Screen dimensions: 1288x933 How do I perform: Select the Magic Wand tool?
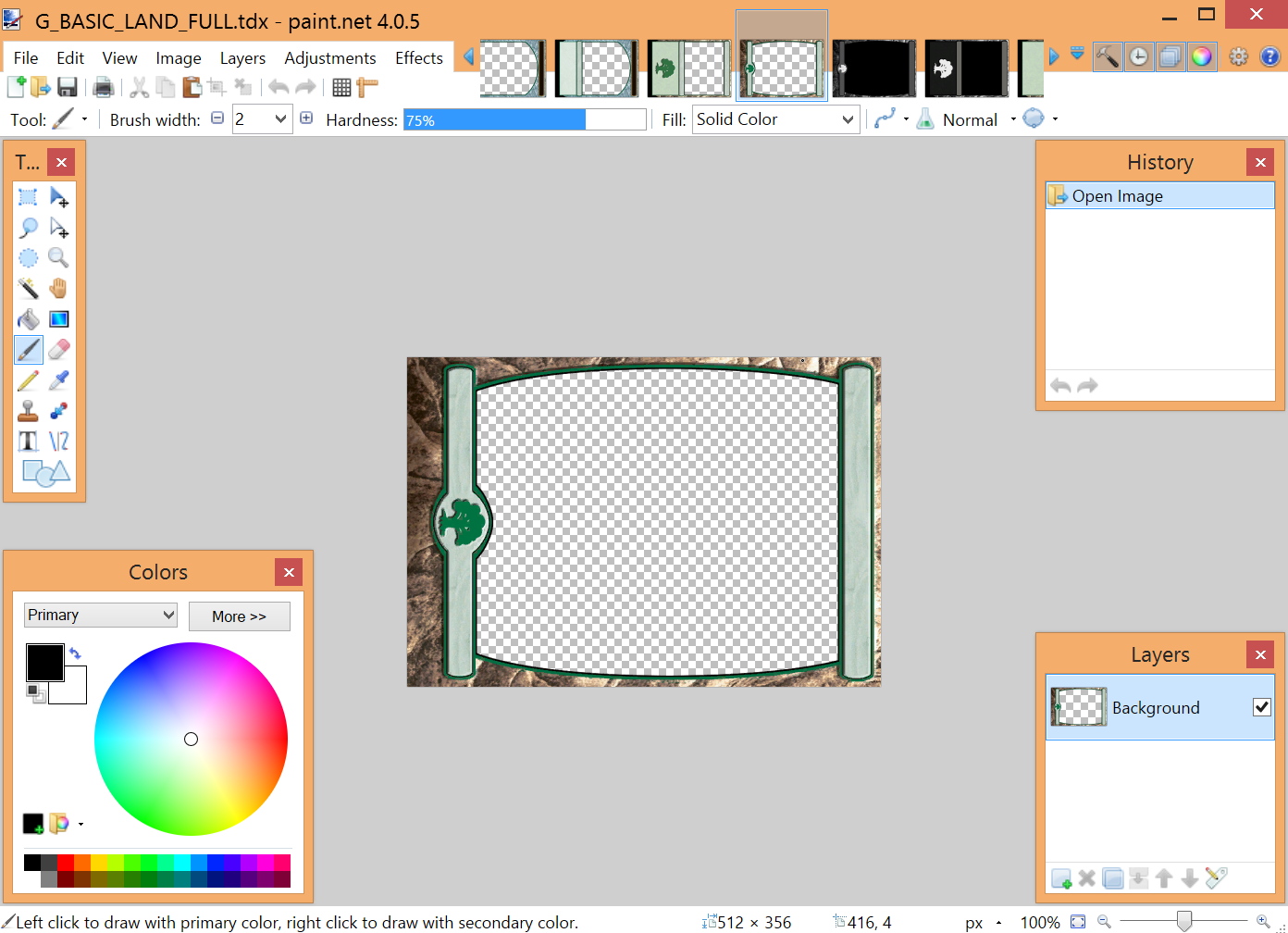pyautogui.click(x=29, y=289)
